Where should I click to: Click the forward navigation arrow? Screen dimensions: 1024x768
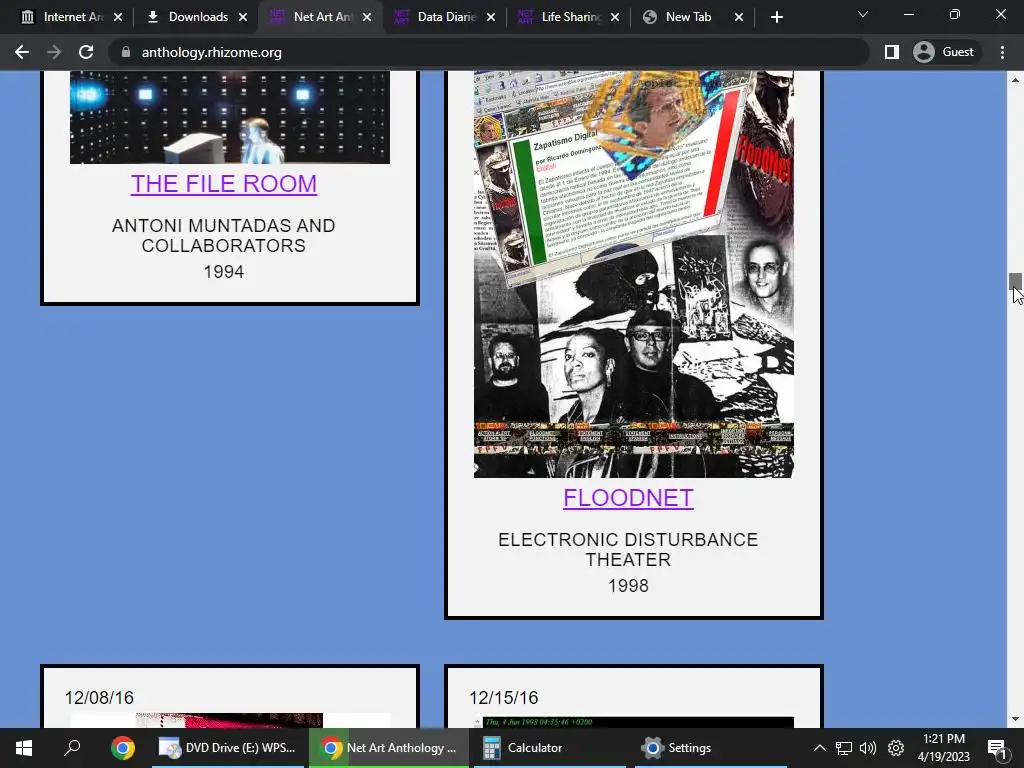tap(54, 52)
